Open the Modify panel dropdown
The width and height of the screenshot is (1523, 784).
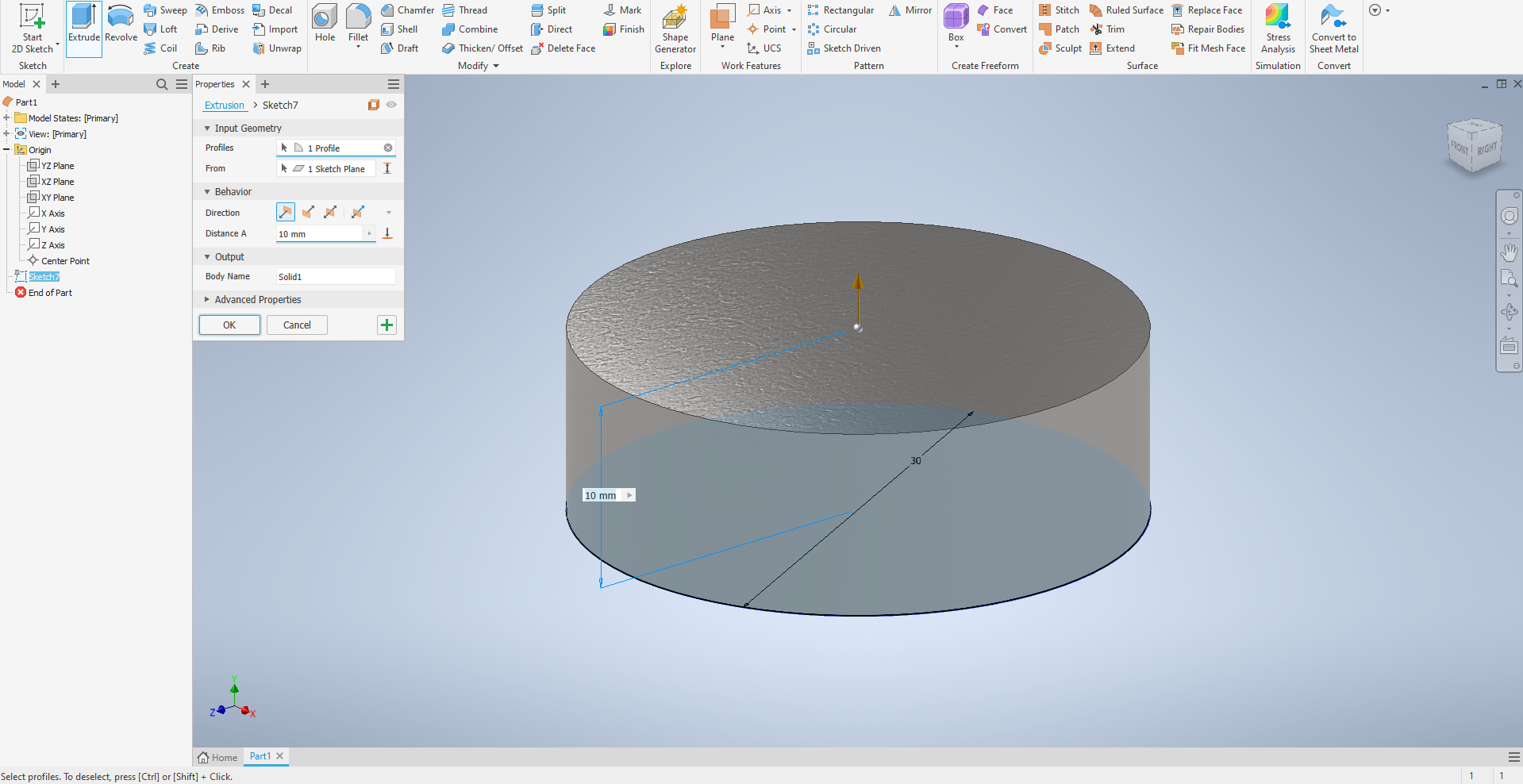(x=479, y=66)
